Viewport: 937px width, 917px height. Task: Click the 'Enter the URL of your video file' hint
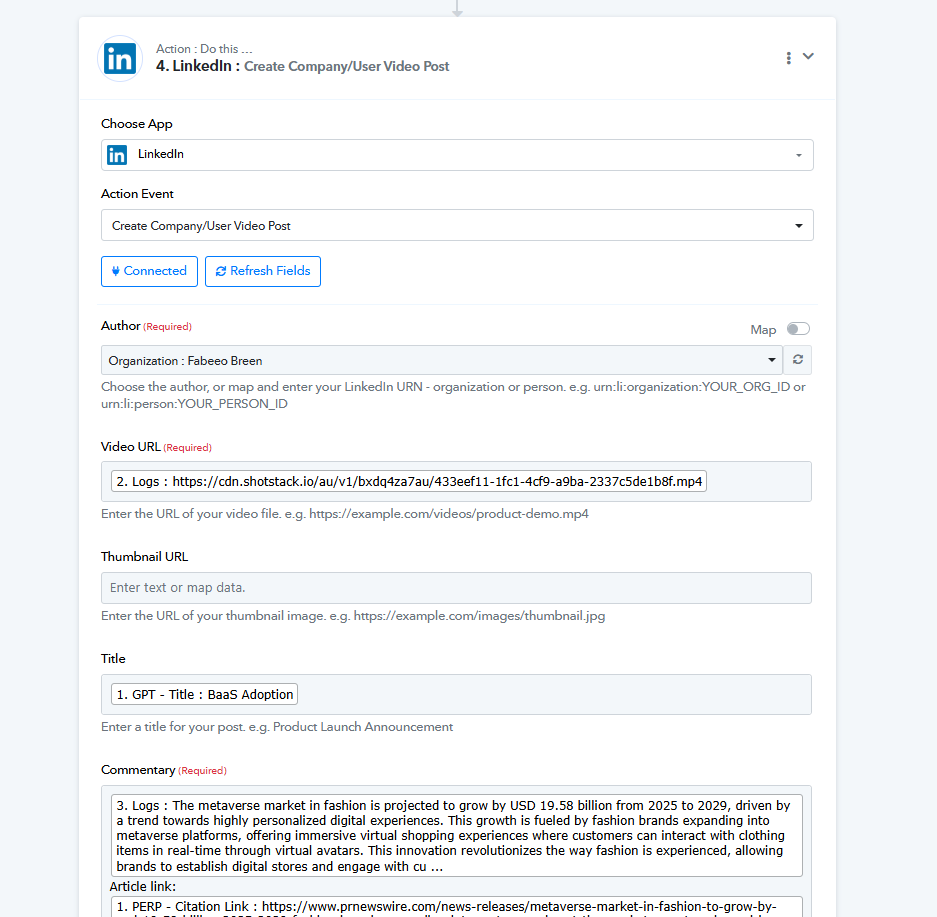click(345, 514)
